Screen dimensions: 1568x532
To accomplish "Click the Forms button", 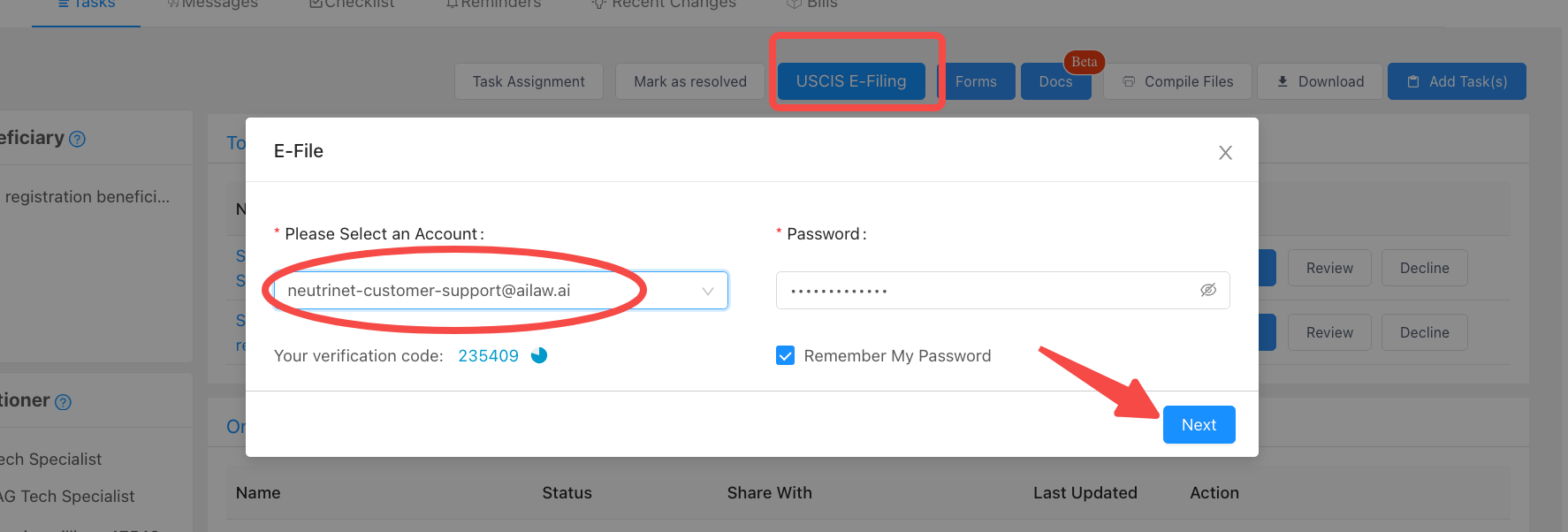I will [976, 81].
